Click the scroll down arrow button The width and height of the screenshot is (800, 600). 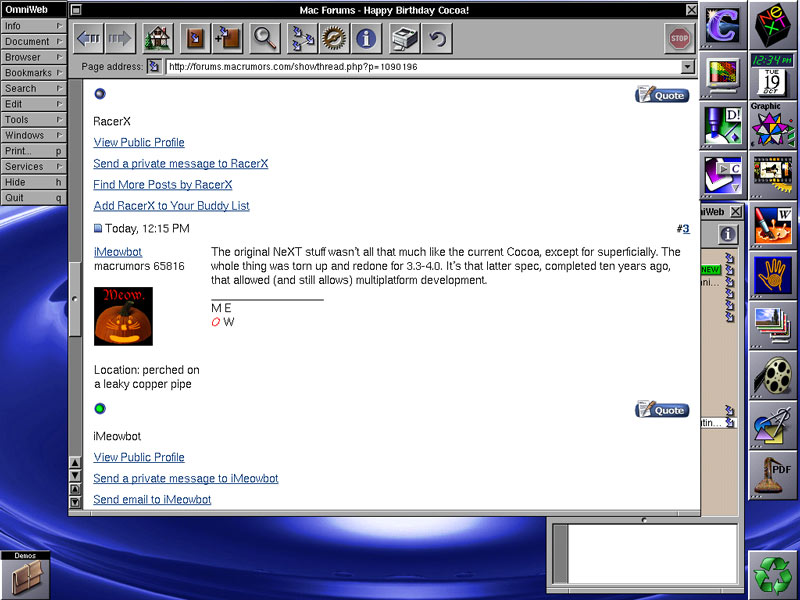click(x=75, y=476)
